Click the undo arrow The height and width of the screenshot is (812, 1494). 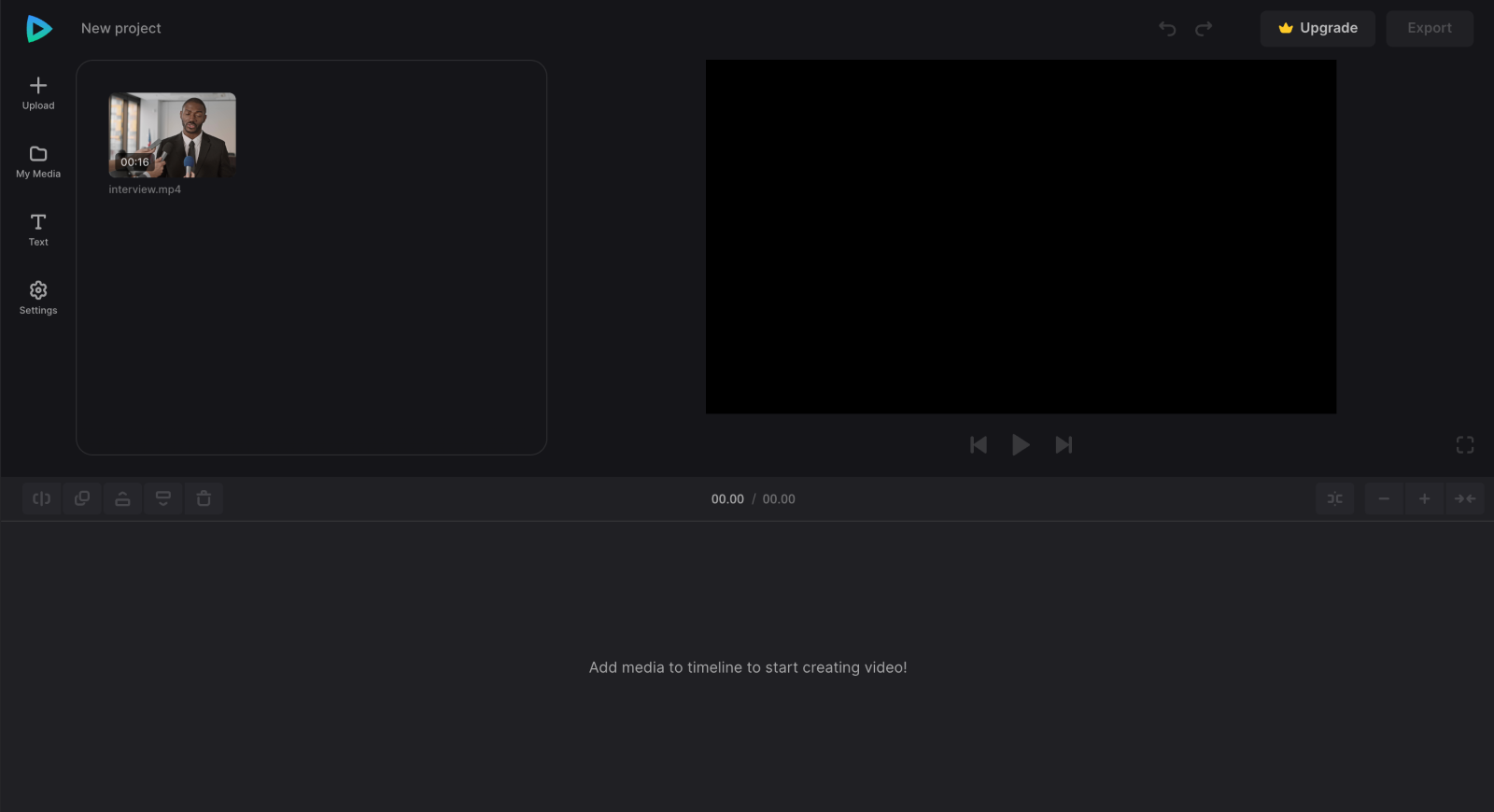click(x=1167, y=29)
